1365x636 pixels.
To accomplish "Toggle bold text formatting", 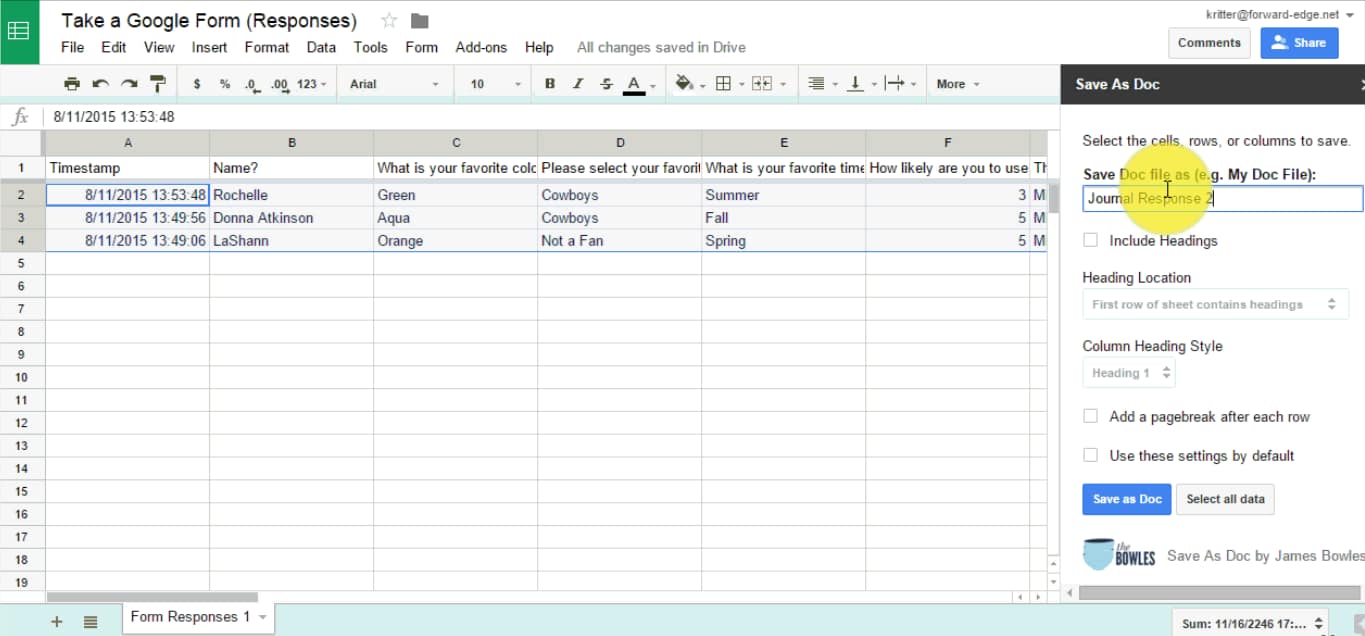I will (550, 84).
